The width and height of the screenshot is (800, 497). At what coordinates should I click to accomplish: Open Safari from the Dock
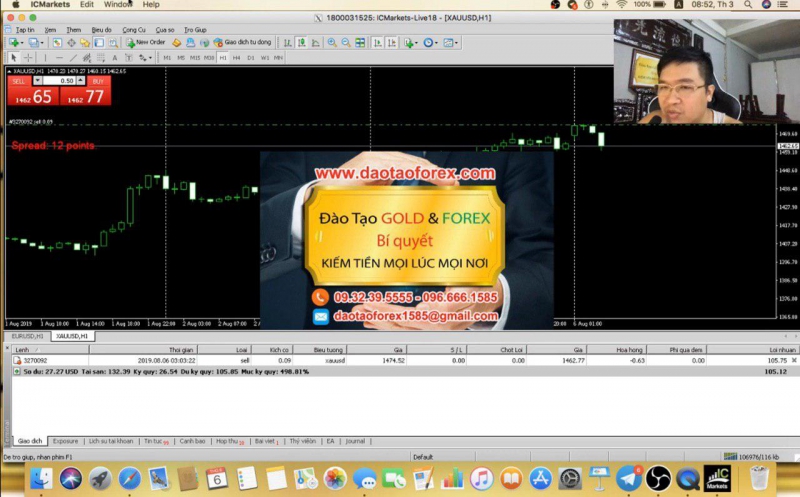click(130, 479)
